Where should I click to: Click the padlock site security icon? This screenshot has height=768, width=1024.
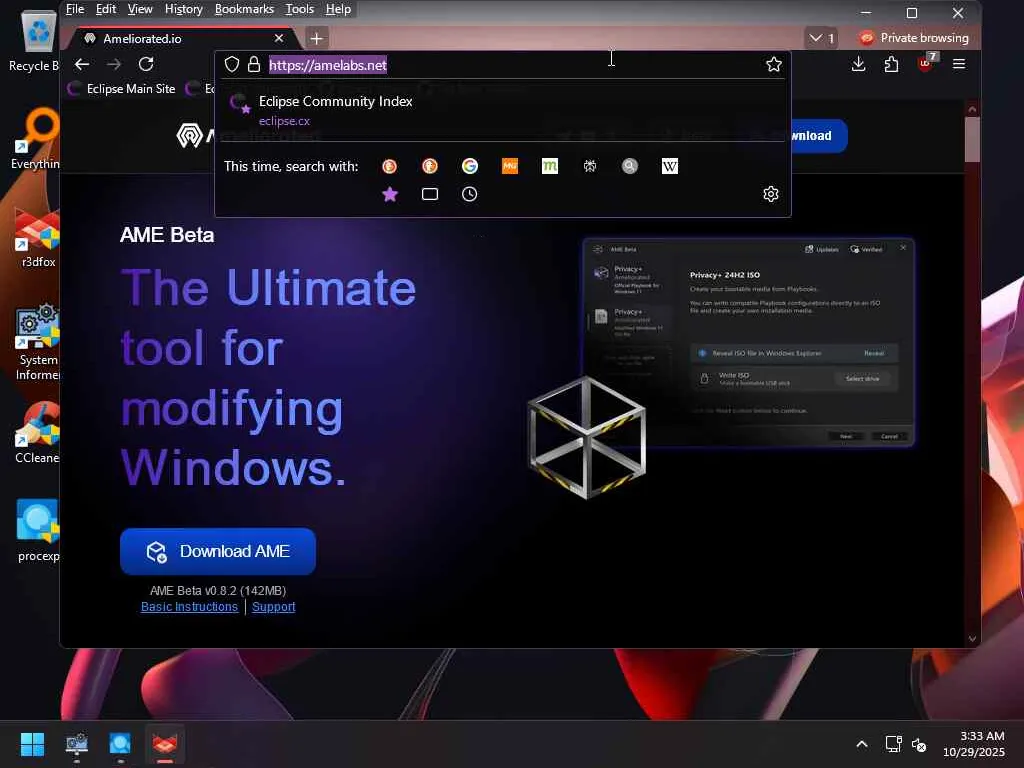point(254,64)
